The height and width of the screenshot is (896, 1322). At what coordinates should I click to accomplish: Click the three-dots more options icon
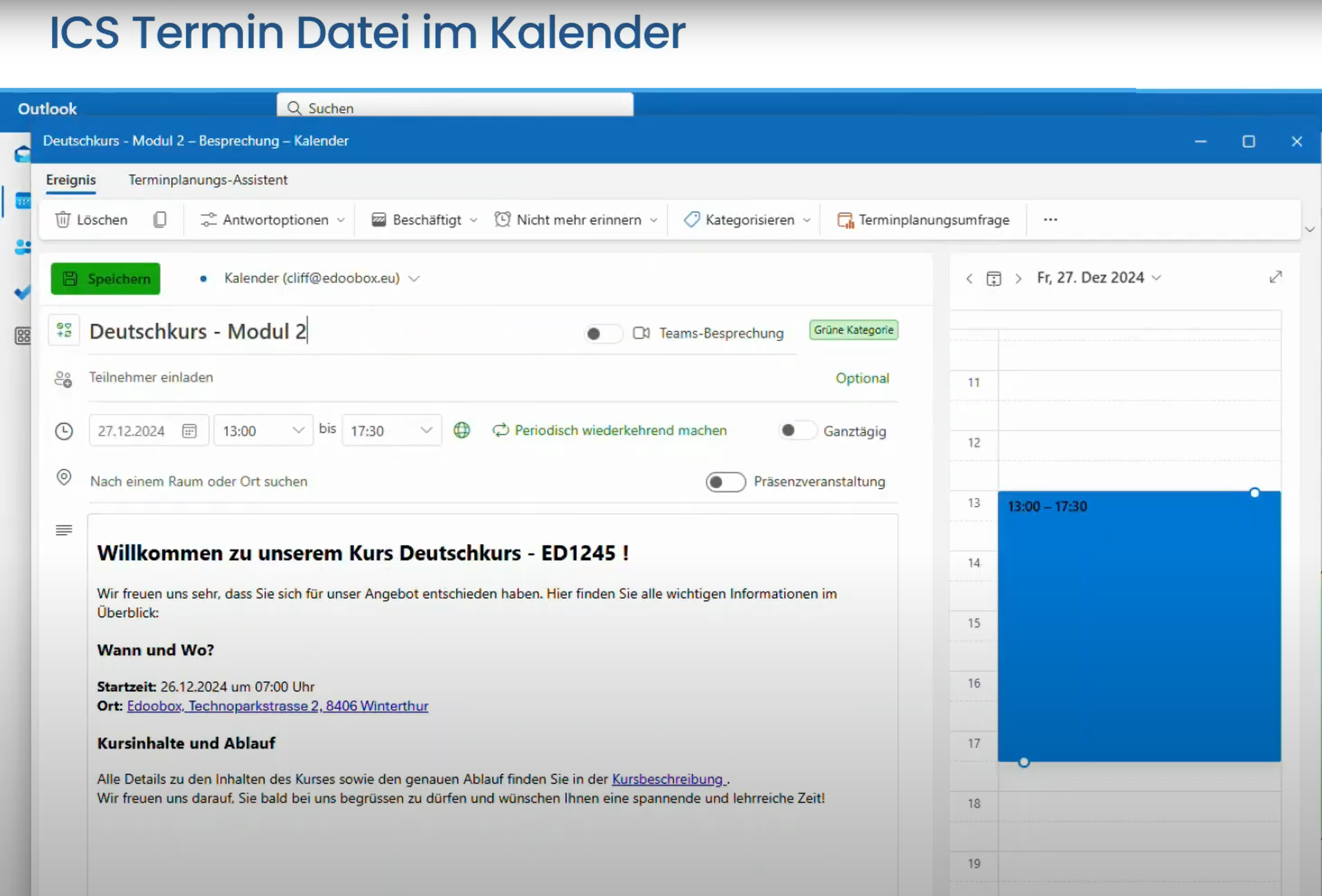[1050, 220]
